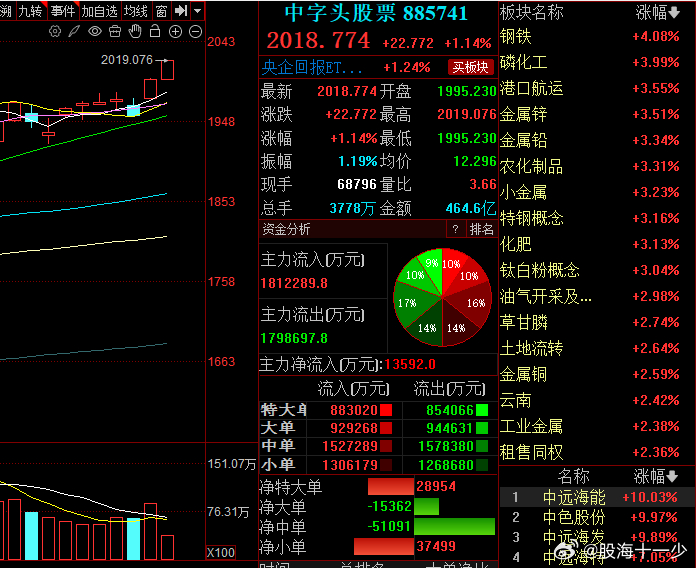Open the 事件 toolbar tab

point(63,11)
